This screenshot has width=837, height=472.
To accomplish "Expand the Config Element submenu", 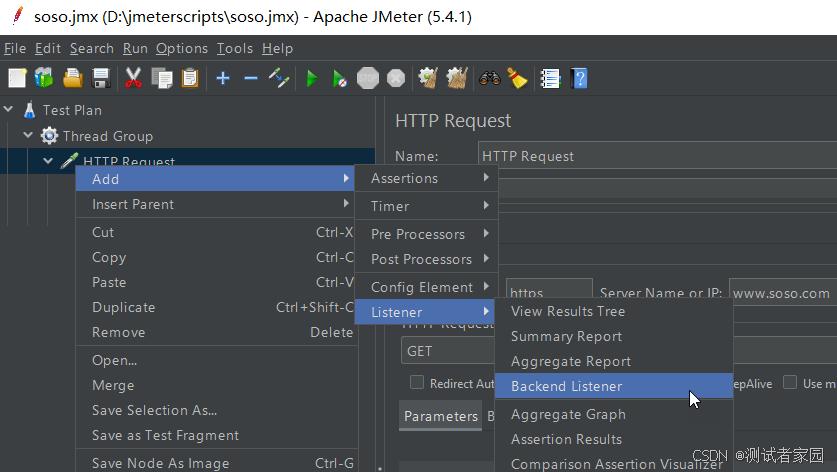I will click(x=427, y=287).
